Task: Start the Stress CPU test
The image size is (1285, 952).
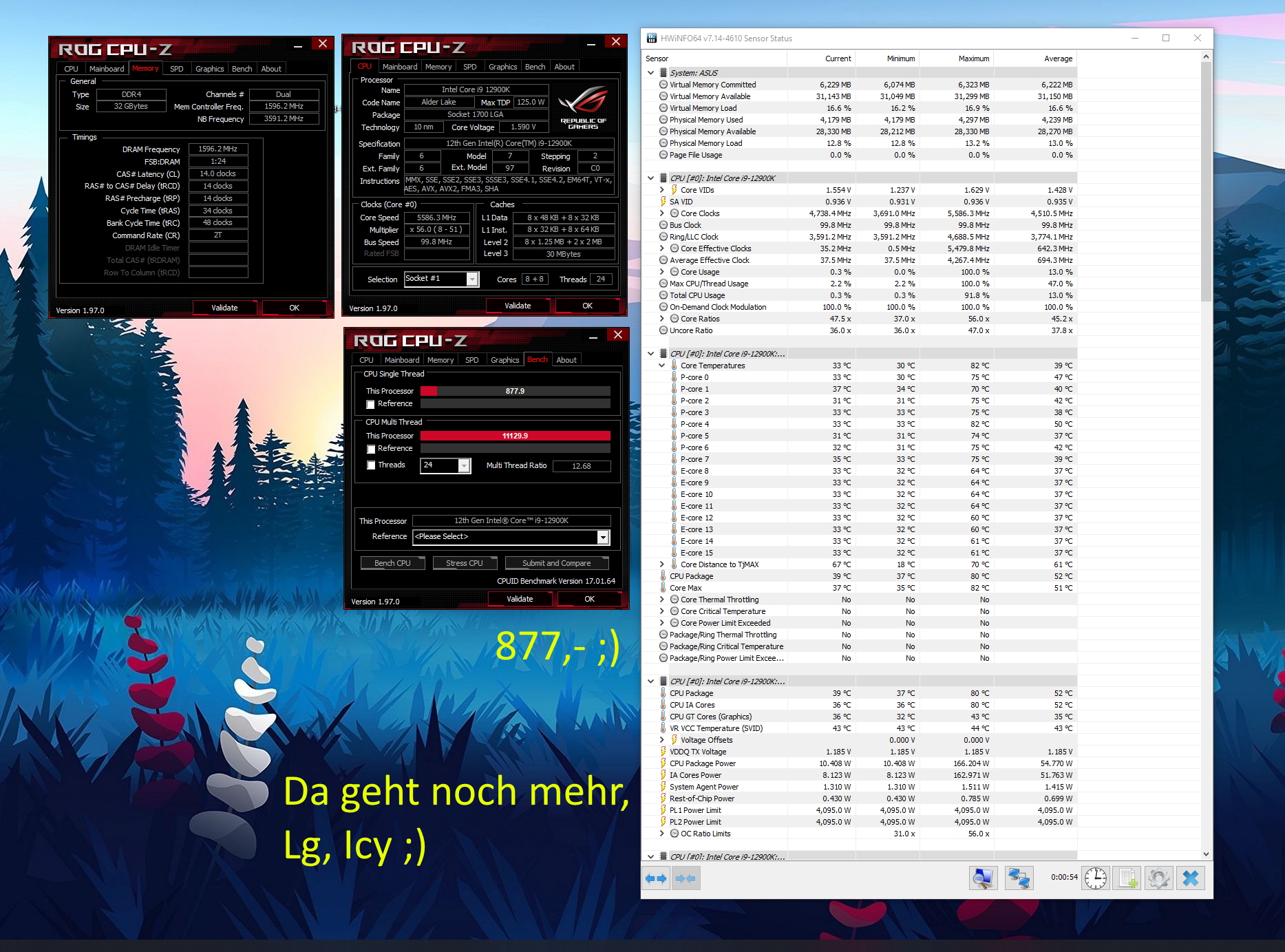Action: pos(465,563)
